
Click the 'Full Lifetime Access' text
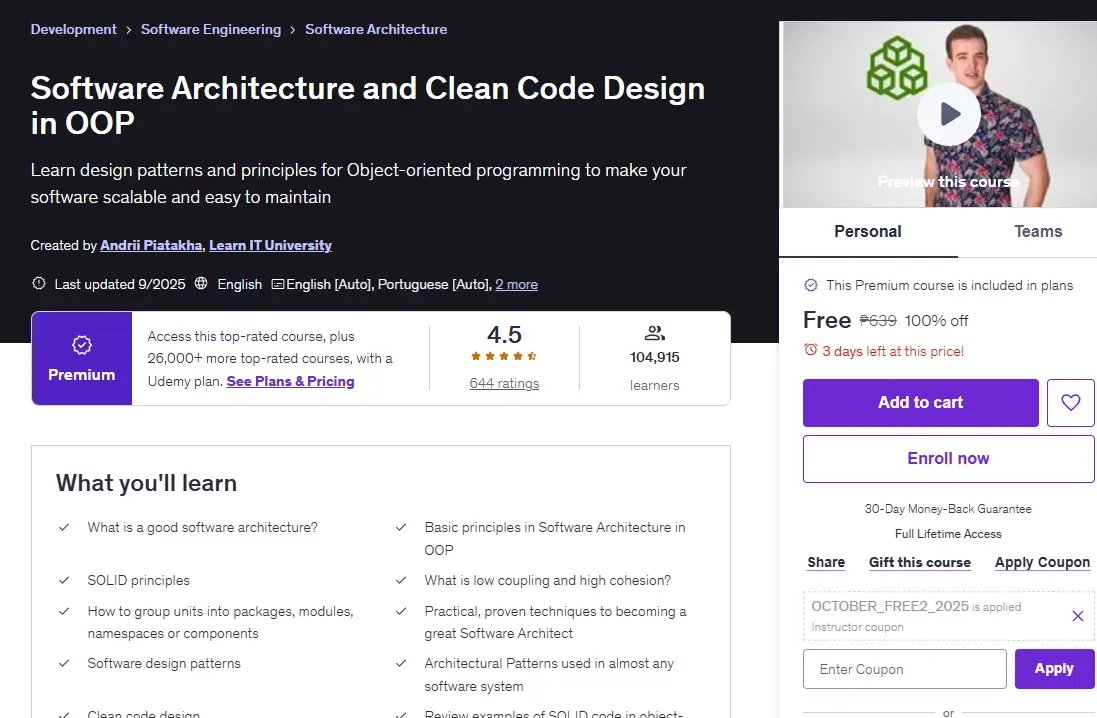[948, 534]
